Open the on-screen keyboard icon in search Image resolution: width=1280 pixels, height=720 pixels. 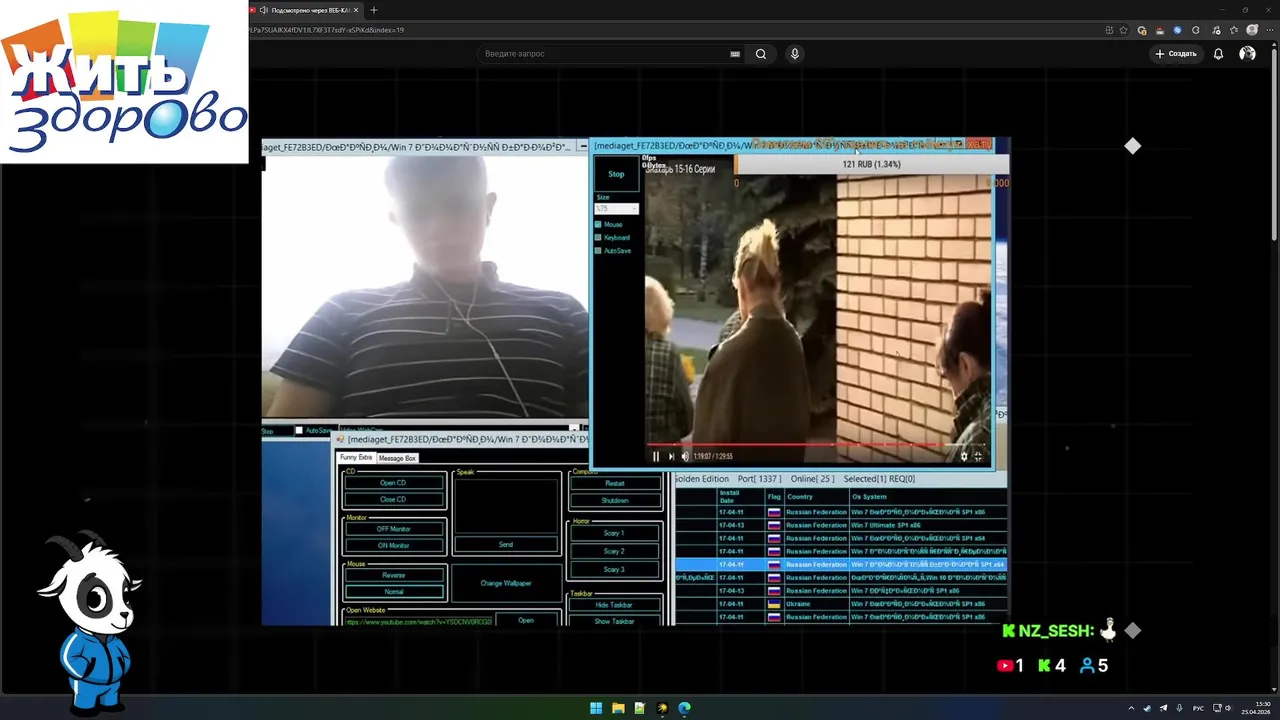[x=735, y=54]
